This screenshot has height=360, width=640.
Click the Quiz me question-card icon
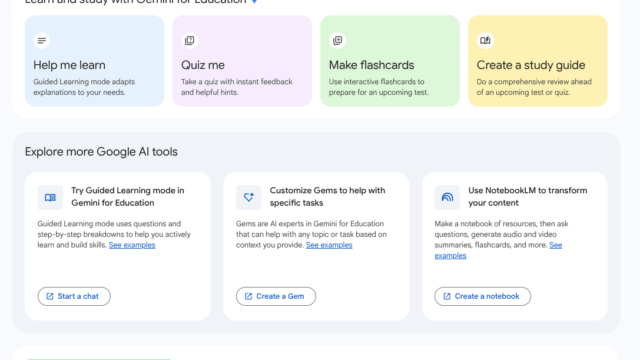point(189,40)
